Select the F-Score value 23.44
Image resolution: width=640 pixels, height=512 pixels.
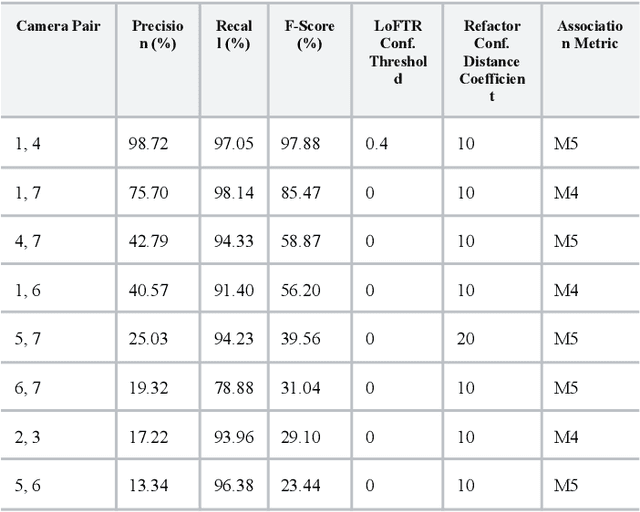(x=300, y=486)
